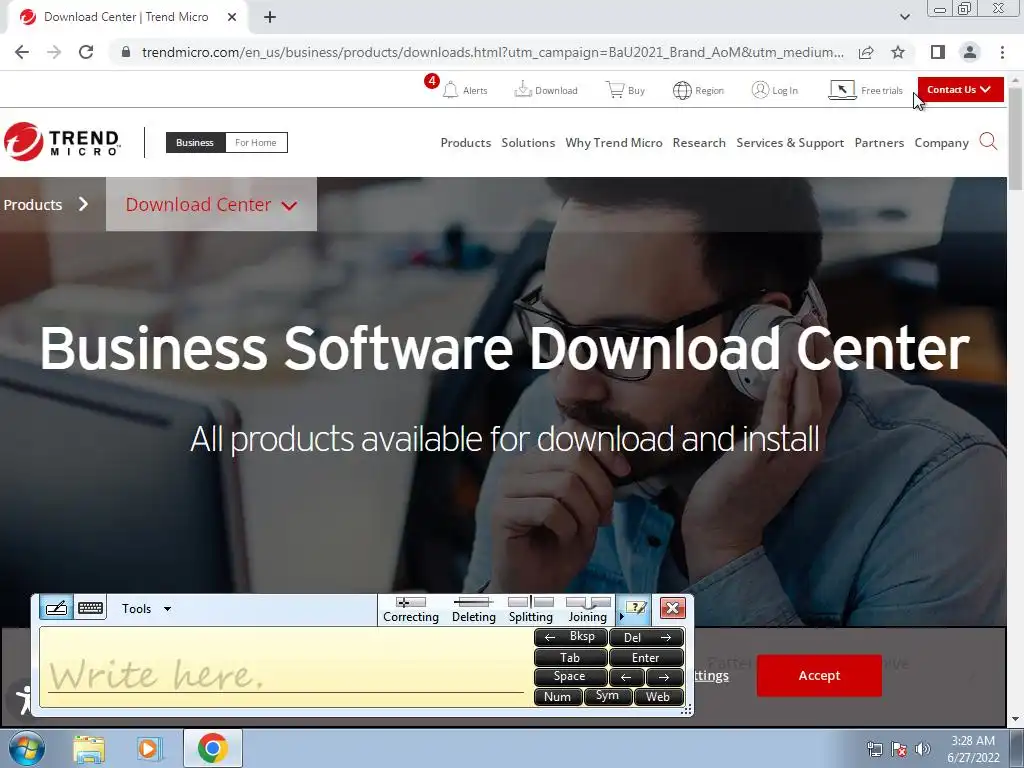This screenshot has width=1024, height=768.
Task: Go back with browser back arrow
Action: 22,52
